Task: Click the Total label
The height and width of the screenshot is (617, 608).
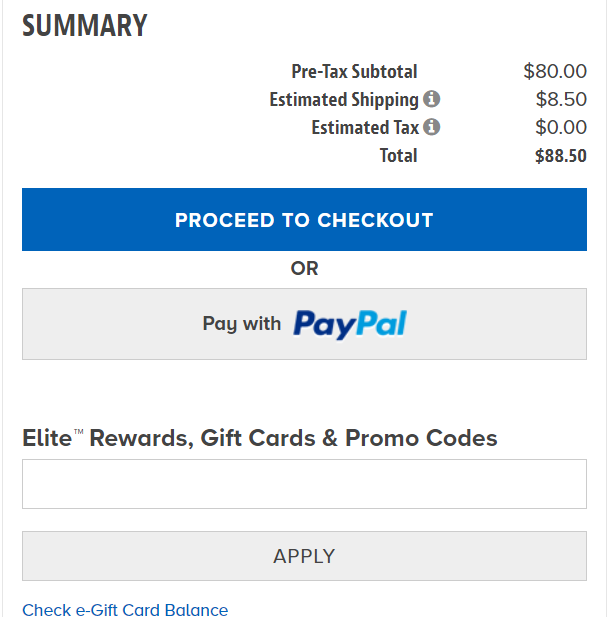Action: 398,155
